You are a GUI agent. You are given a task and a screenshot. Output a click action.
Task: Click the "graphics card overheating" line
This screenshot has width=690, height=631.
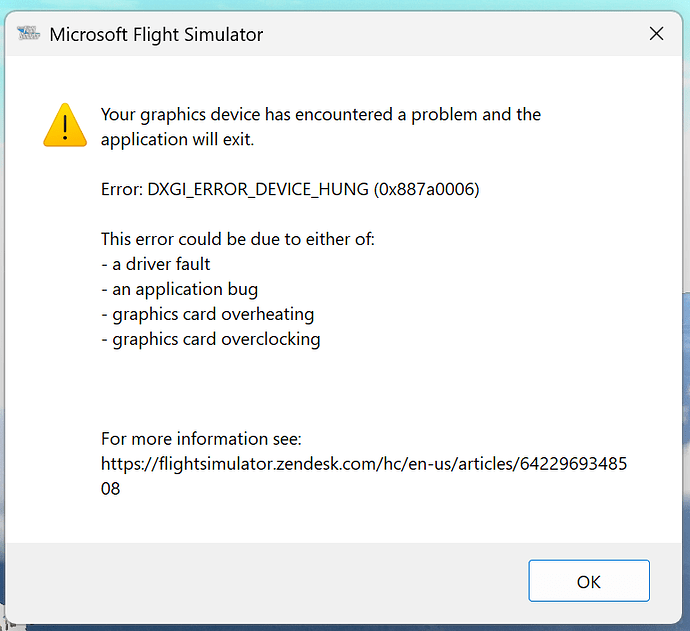207,314
